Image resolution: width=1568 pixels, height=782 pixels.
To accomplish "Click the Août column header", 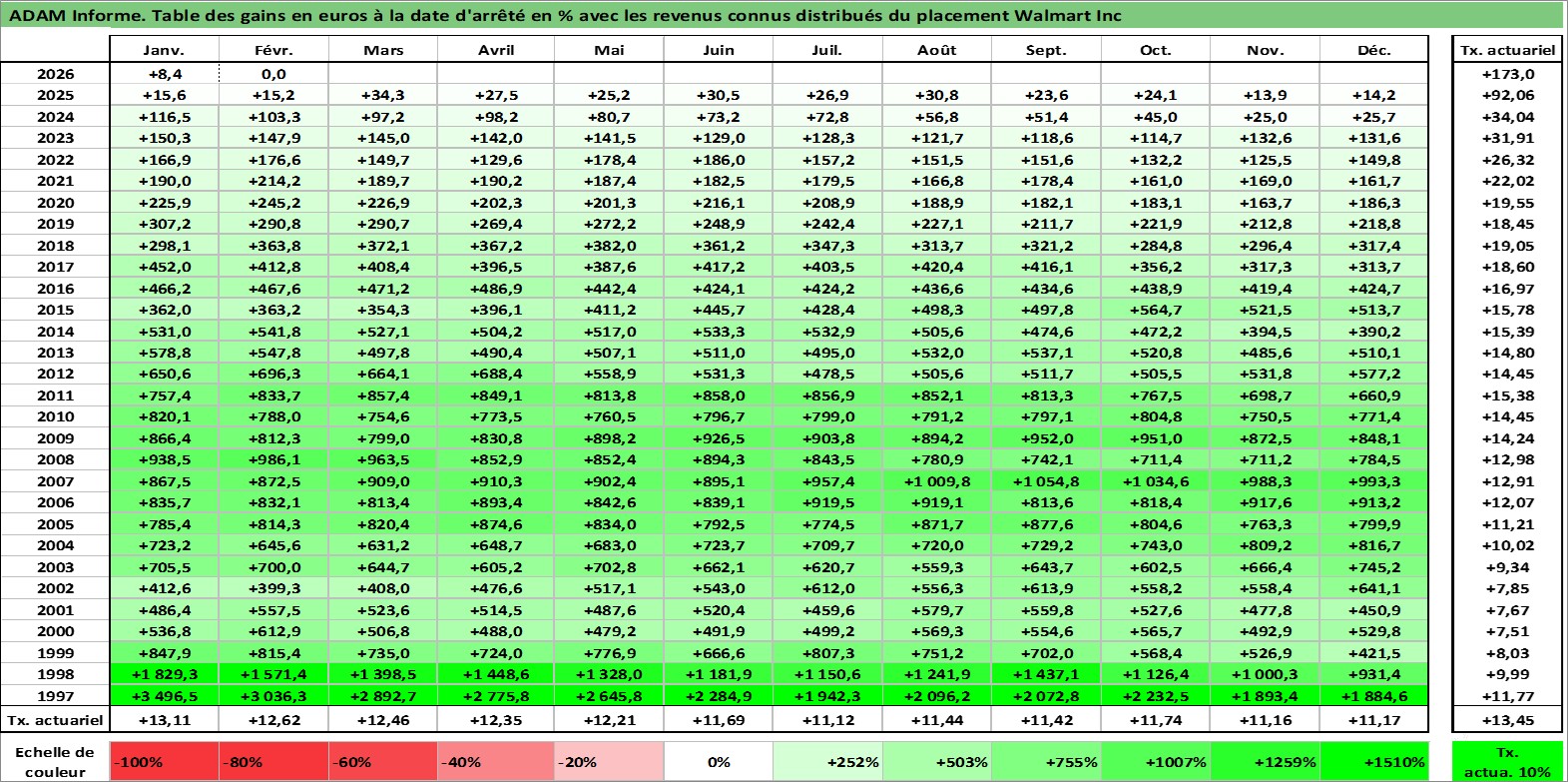I will pos(937,50).
